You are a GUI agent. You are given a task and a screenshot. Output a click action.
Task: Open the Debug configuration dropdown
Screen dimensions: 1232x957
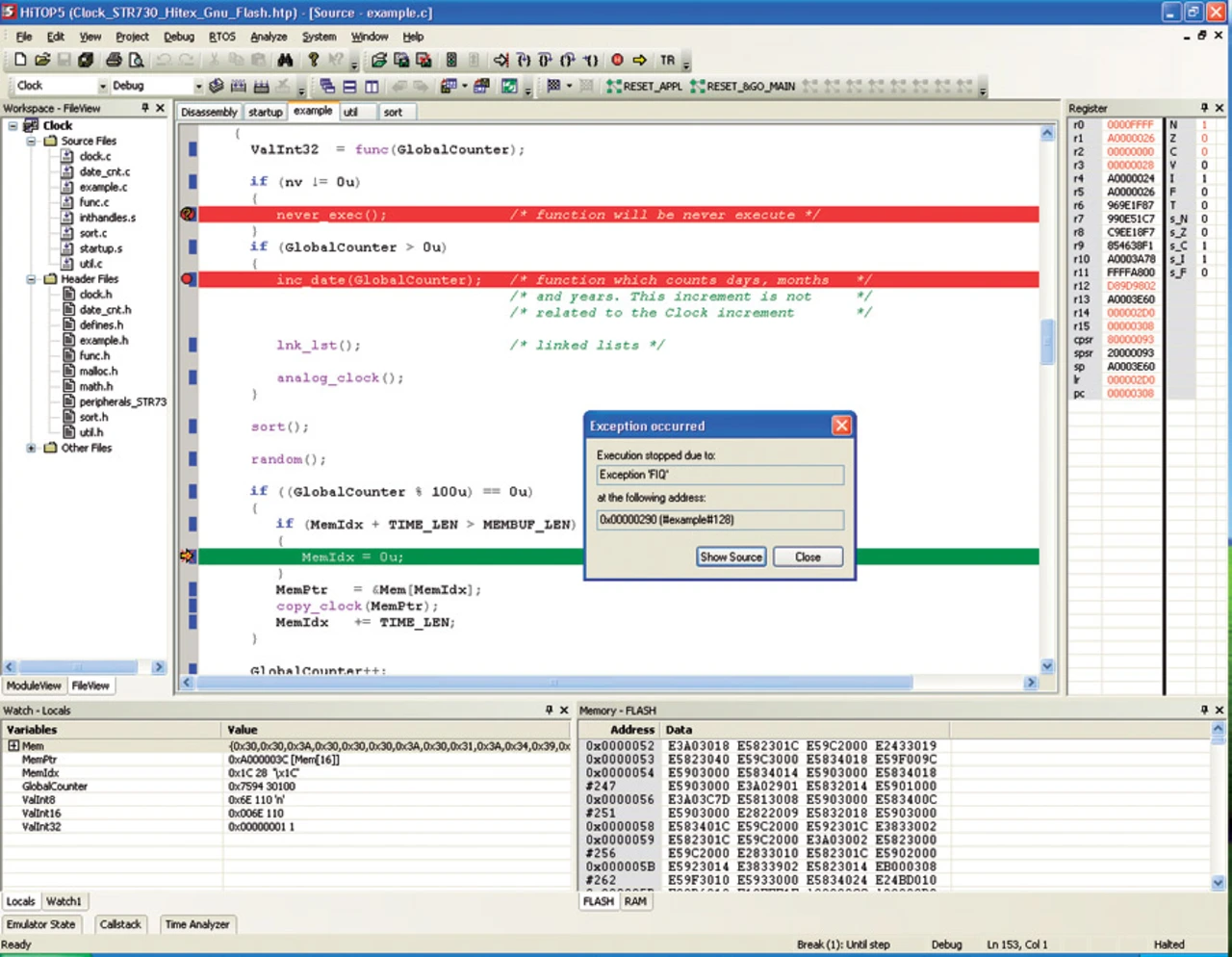[x=198, y=86]
